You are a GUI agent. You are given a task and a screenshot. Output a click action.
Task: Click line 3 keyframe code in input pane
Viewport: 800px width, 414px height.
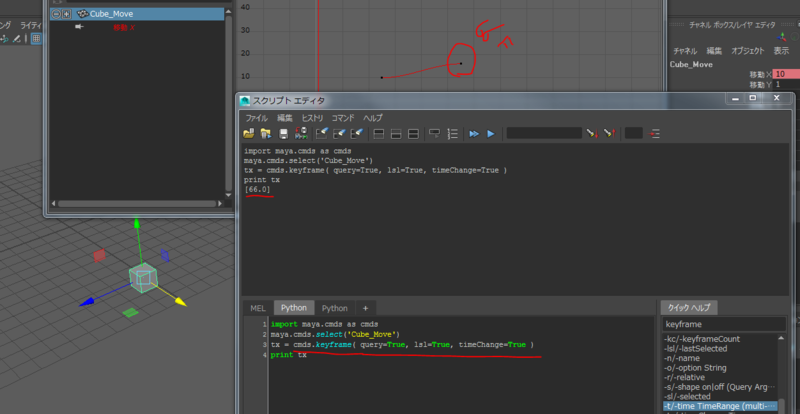(x=402, y=345)
